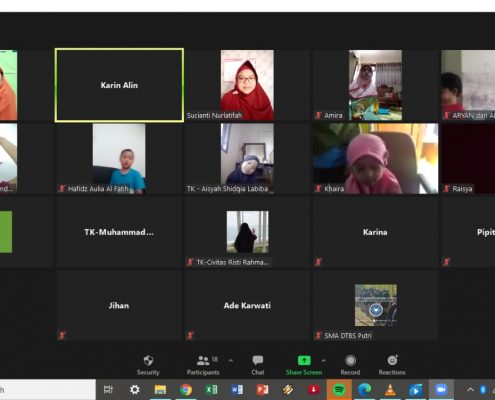The image size is (495, 400).
Task: Click the Khaira video tile
Action: point(375,159)
